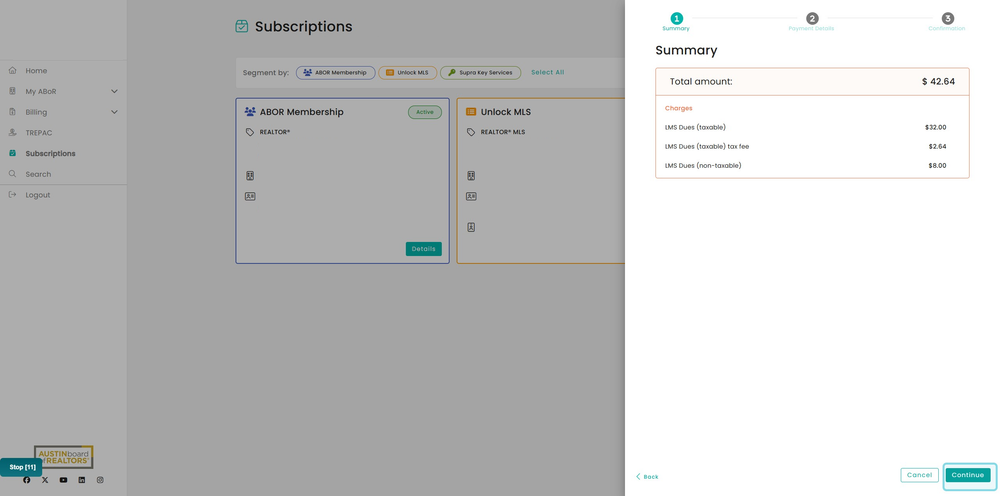Click the Details button on ABOR Membership

point(423,249)
